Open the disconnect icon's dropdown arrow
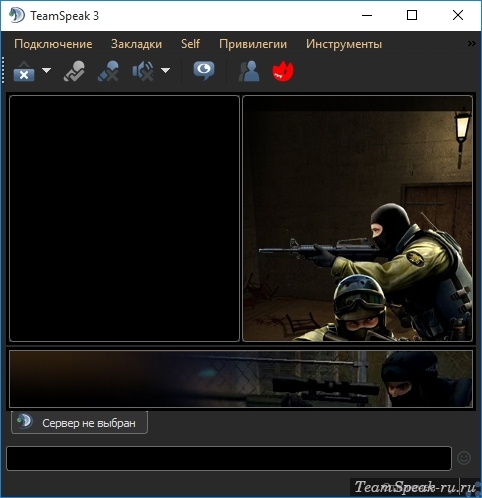 [x=46, y=71]
